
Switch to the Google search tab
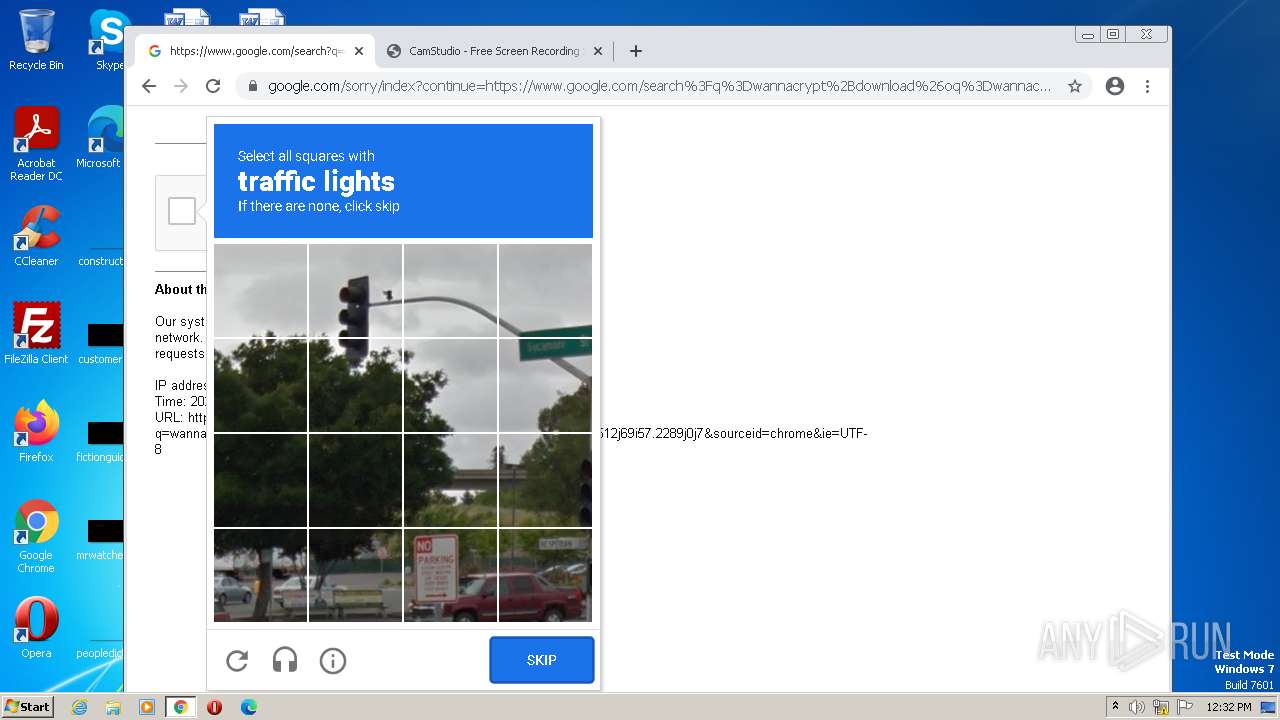(255, 51)
